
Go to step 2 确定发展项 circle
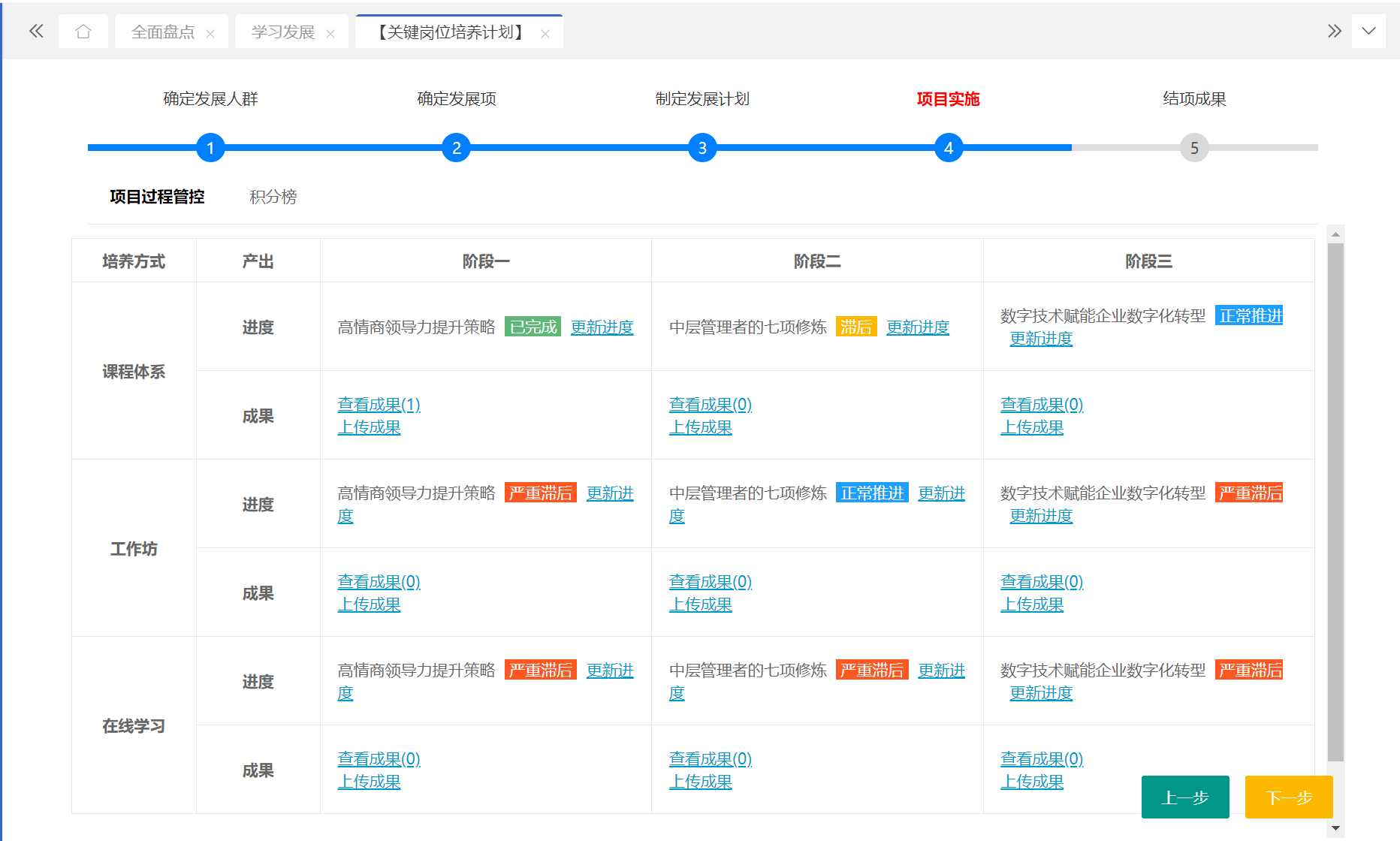pyautogui.click(x=457, y=148)
